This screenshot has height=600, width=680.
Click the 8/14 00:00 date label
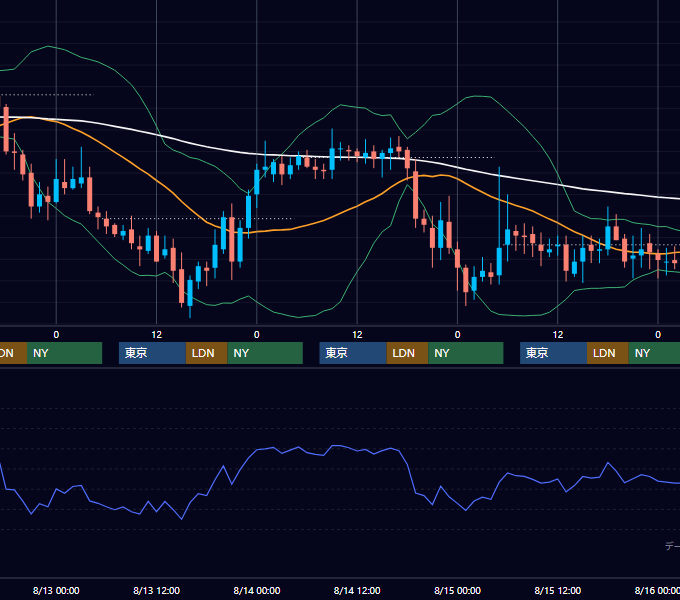point(257,590)
